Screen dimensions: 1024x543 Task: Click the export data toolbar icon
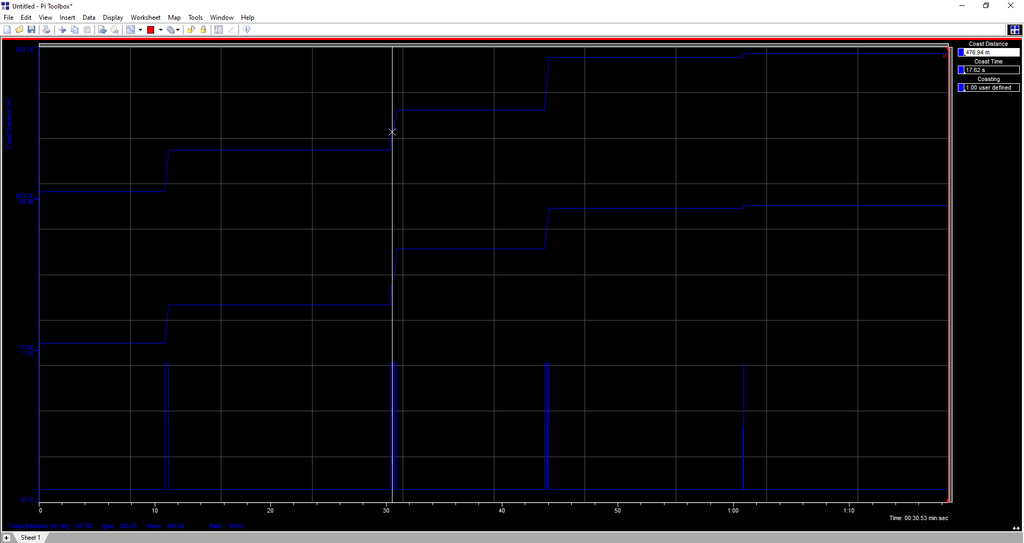pos(102,29)
